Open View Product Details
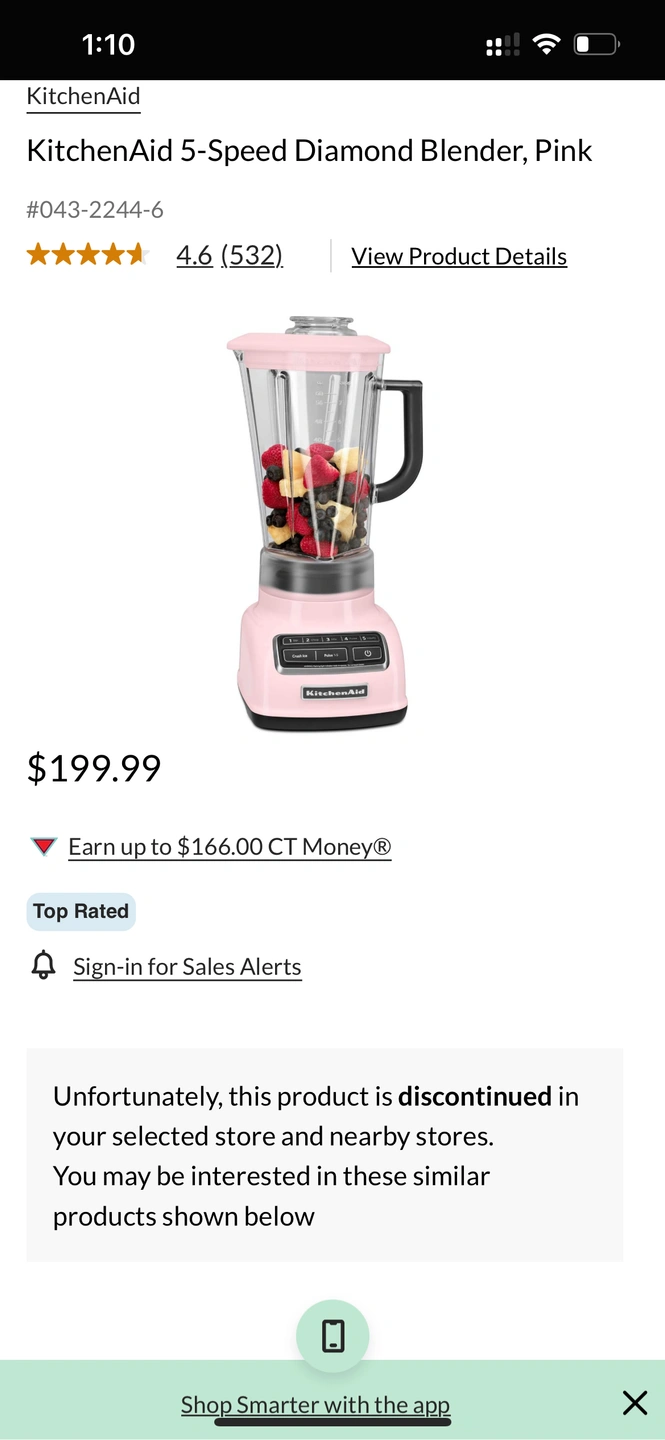665x1440 pixels. 459,257
